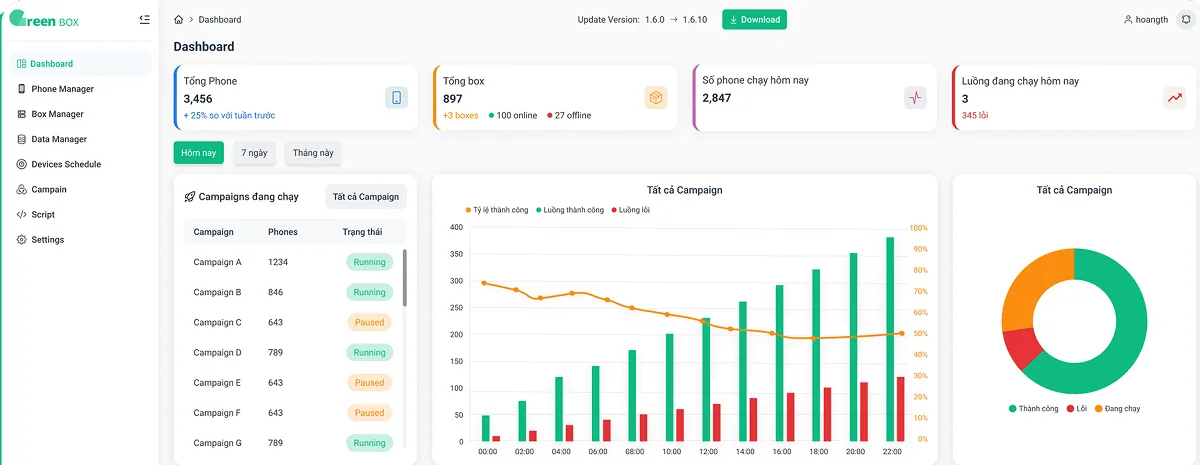
Task: Click the 27 offline status text
Action: pyautogui.click(x=573, y=115)
